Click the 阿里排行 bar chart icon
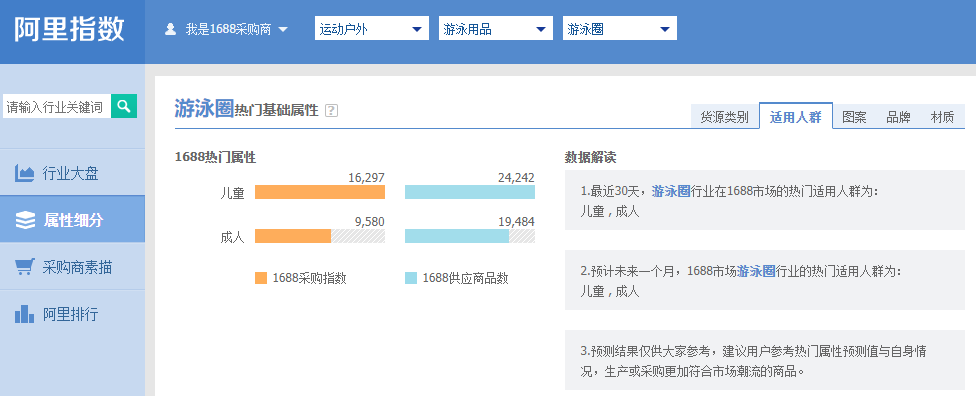Screen dimensions: 976x396 (x=24, y=314)
